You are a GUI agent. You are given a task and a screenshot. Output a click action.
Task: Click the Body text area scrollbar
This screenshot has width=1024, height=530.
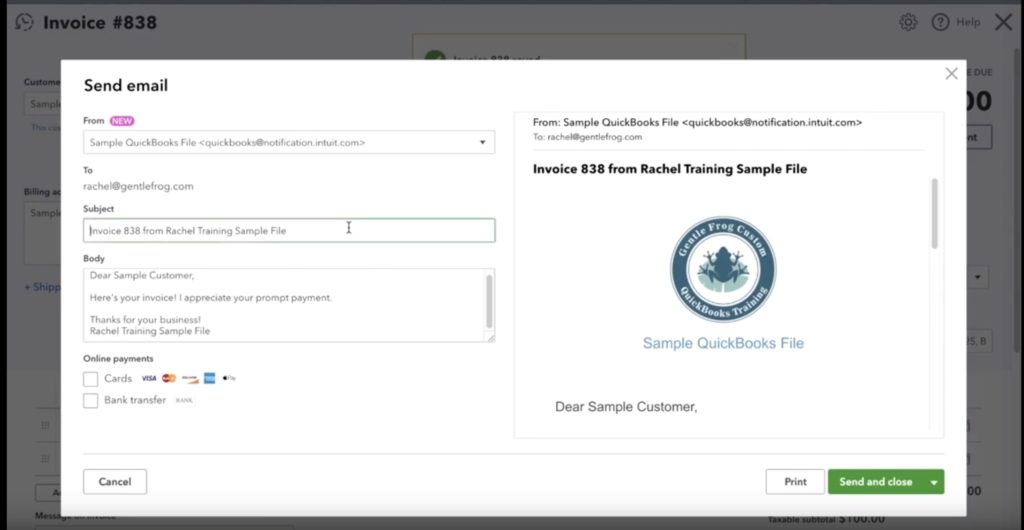tap(489, 300)
